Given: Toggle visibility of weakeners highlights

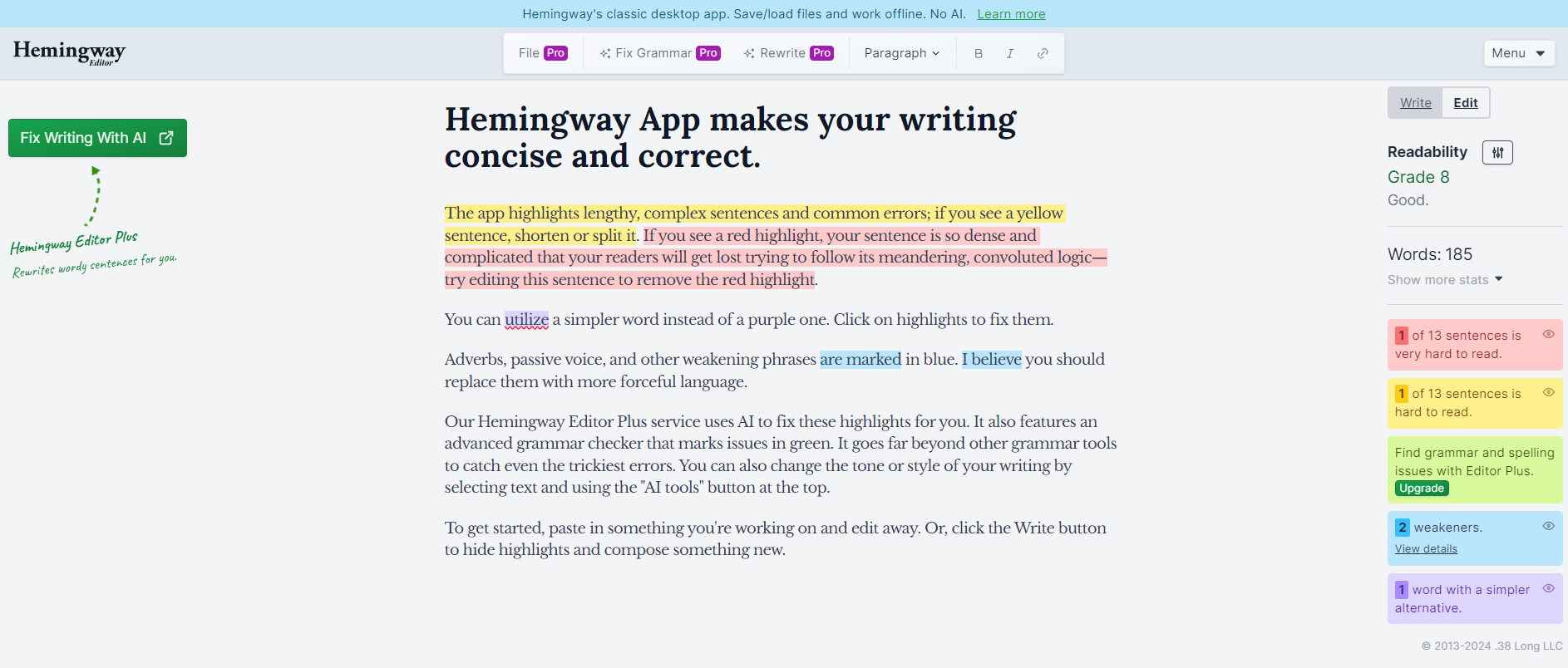Looking at the screenshot, I should pos(1549,526).
